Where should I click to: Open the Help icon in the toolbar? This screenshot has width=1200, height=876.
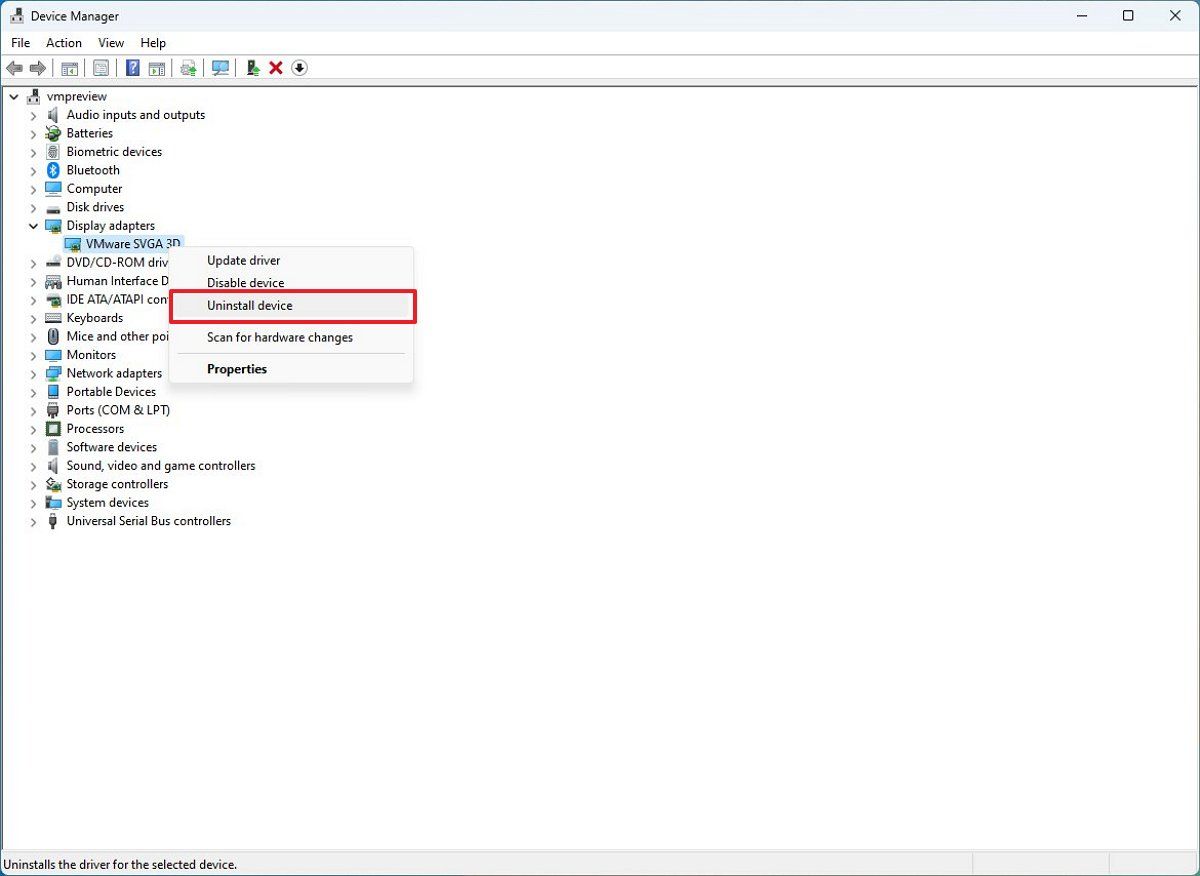pos(132,67)
